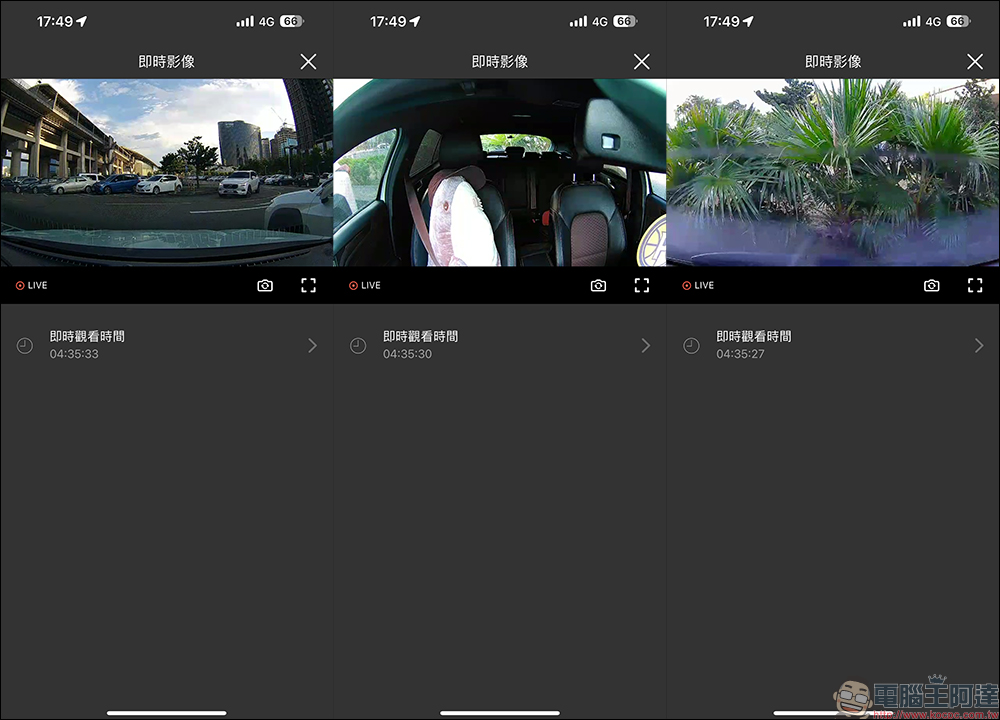Take snapshot of the palm tree view

click(x=931, y=285)
